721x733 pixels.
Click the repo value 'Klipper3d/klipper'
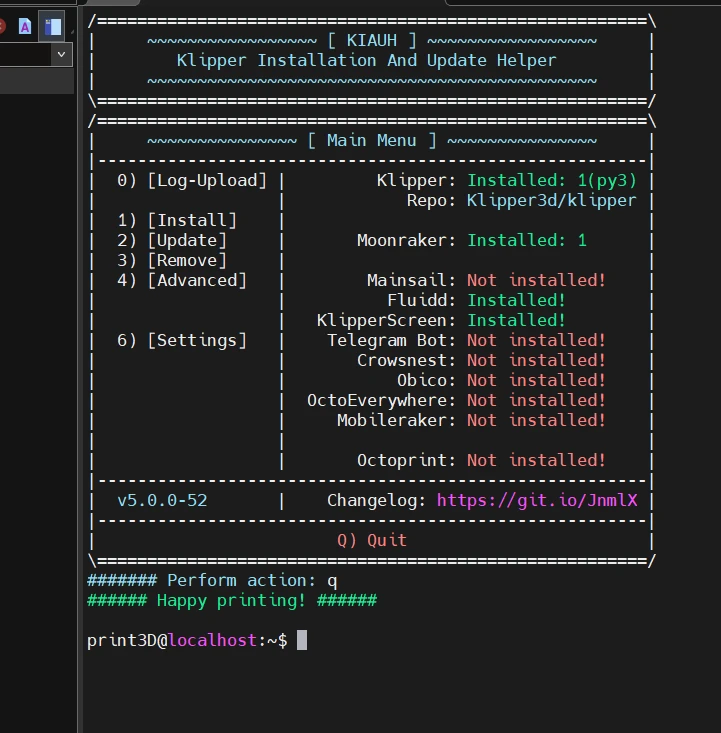552,201
